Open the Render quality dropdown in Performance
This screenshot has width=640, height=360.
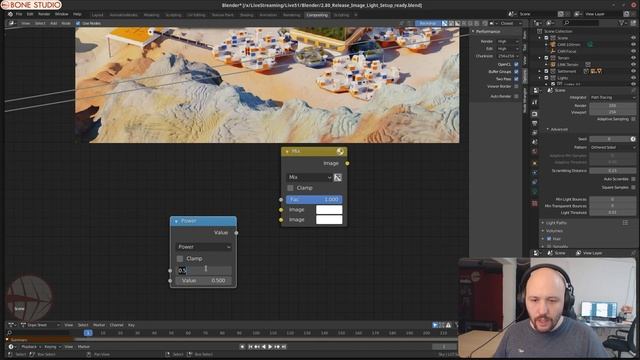[507, 42]
